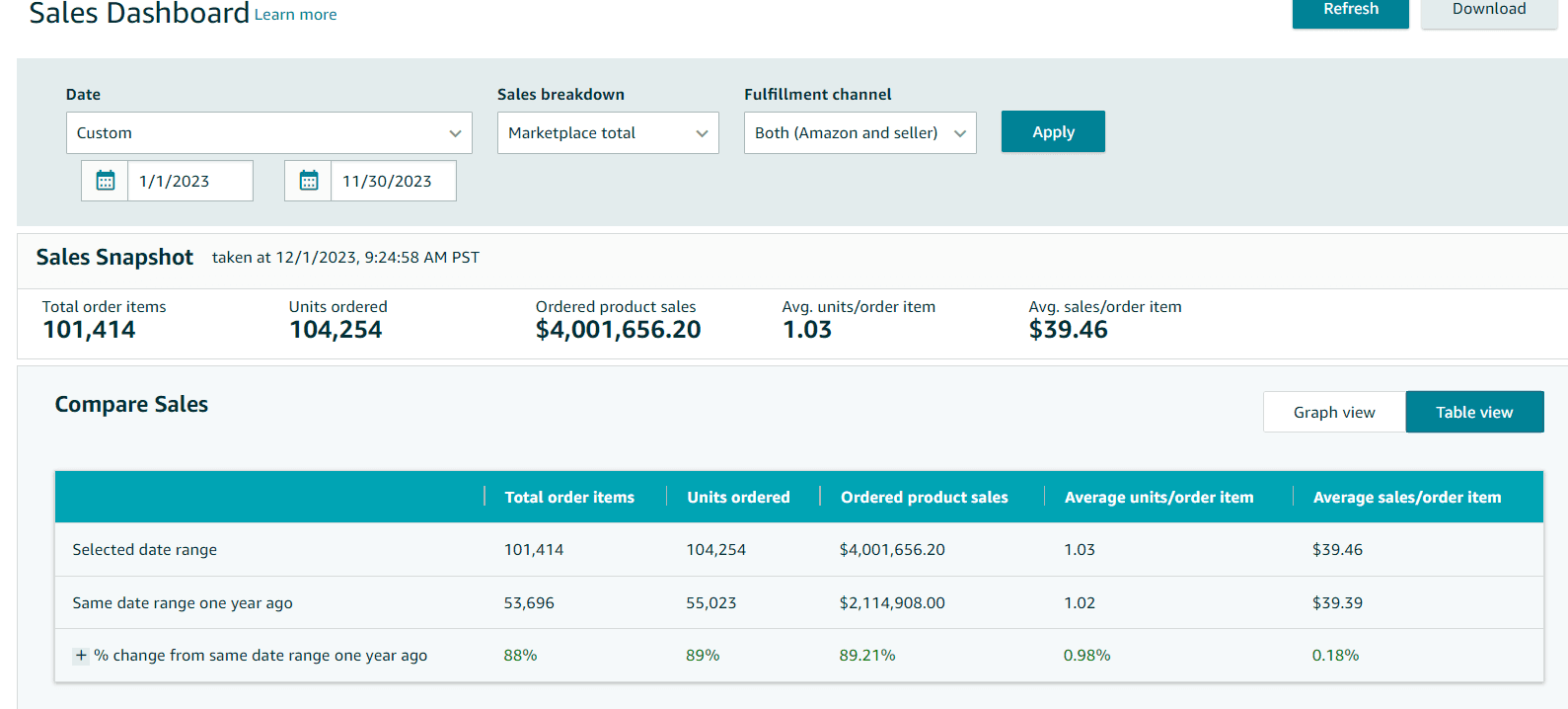Viewport: 1568px width, 709px height.
Task: Open the Fulfillment channel dropdown
Action: 860,132
